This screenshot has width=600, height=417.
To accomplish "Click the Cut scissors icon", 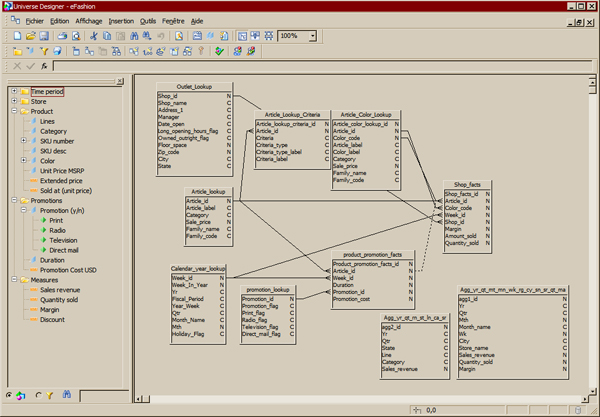I will point(93,36).
